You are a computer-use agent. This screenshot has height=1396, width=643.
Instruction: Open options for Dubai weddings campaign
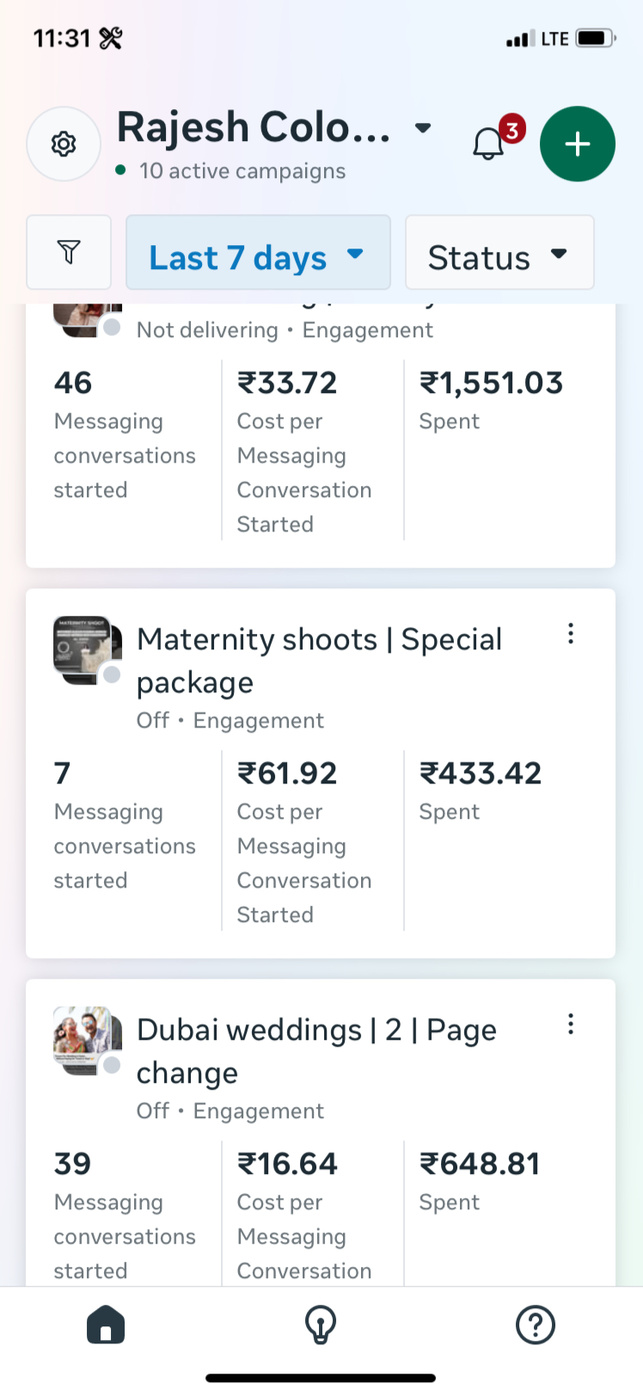[x=570, y=1024]
